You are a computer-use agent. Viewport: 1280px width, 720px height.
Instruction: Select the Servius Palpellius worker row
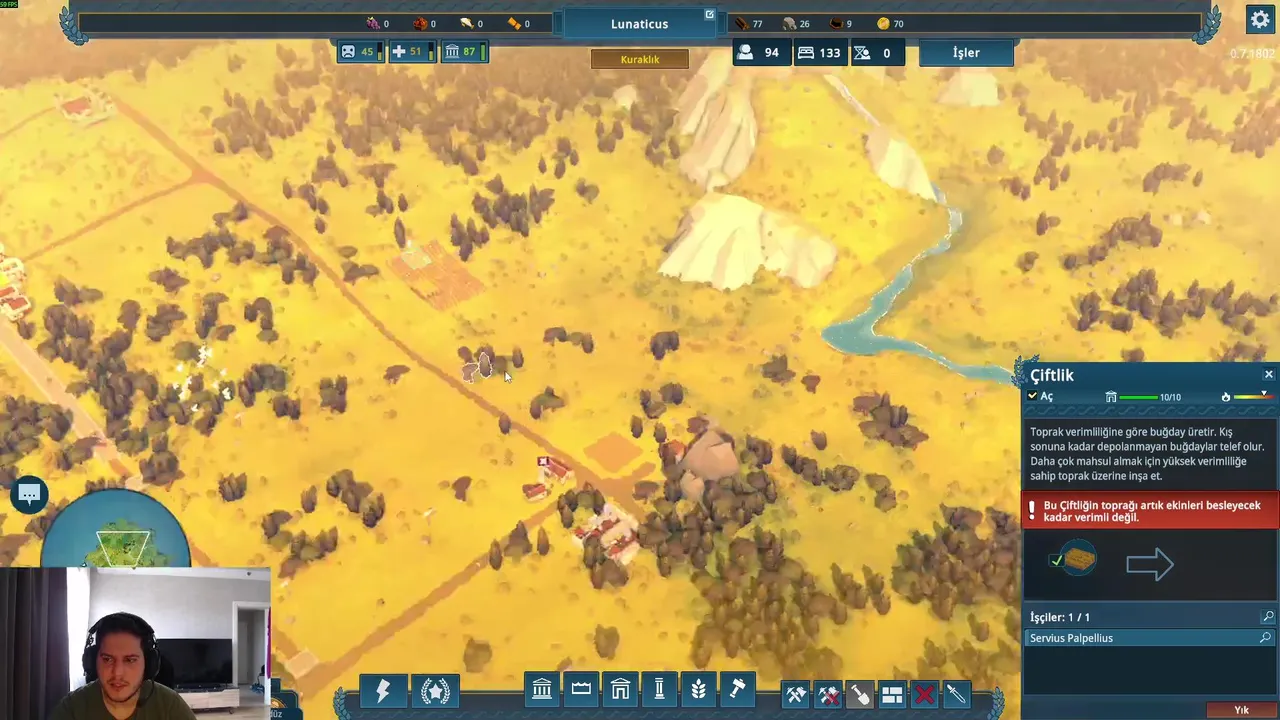(x=1149, y=638)
